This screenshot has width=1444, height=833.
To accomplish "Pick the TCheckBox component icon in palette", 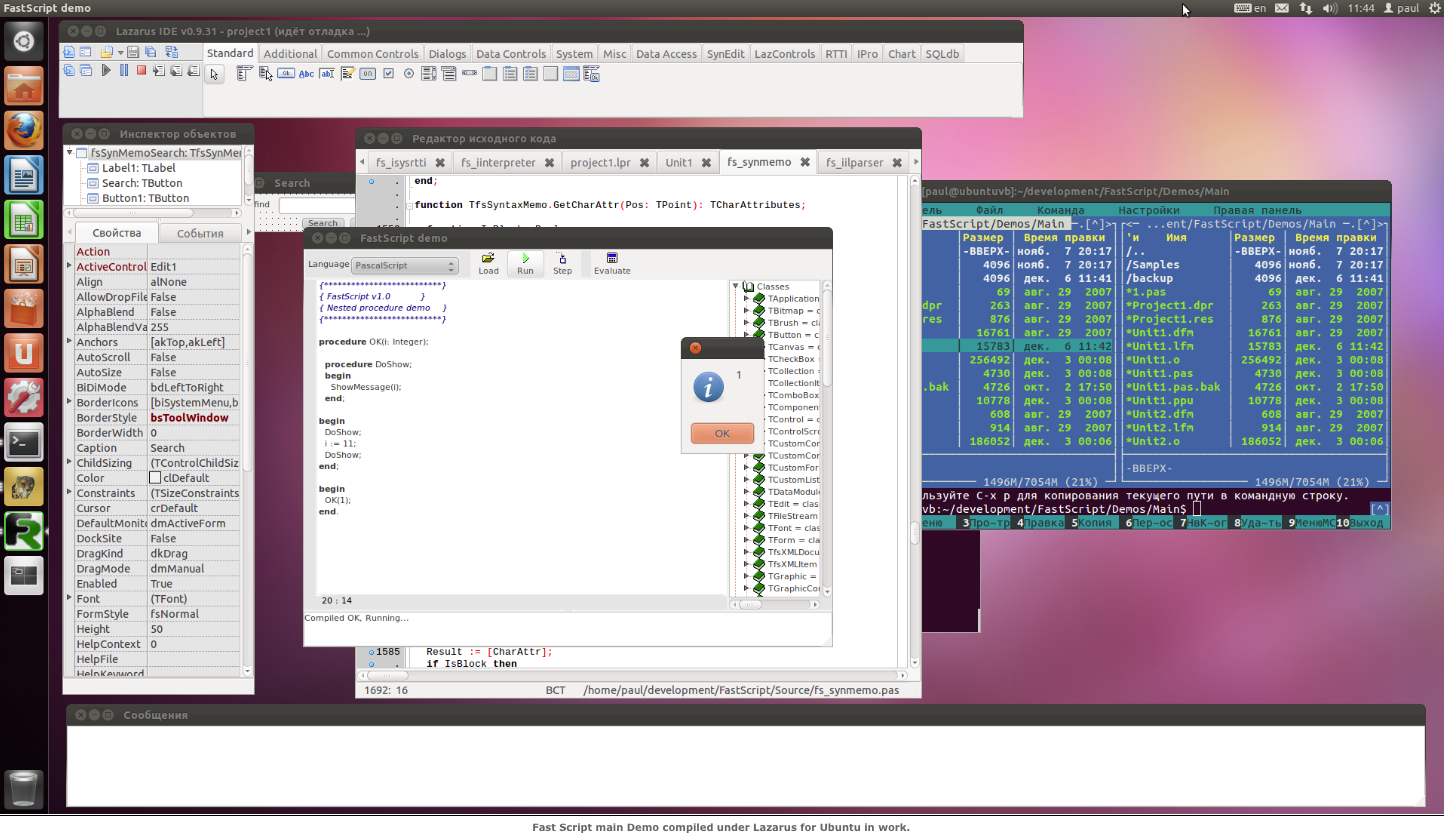I will point(388,73).
